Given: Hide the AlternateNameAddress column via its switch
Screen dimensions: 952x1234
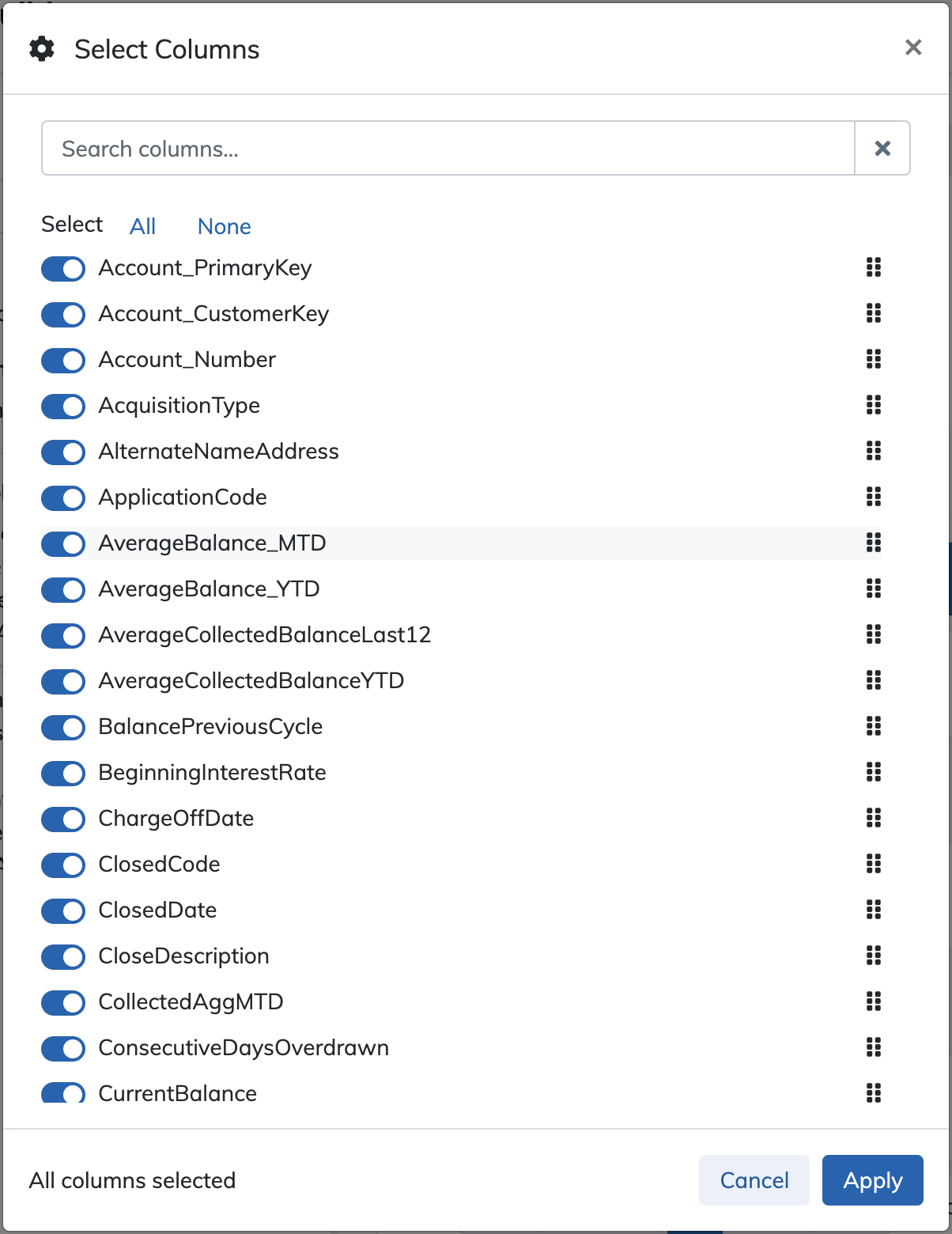Looking at the screenshot, I should 63,452.
